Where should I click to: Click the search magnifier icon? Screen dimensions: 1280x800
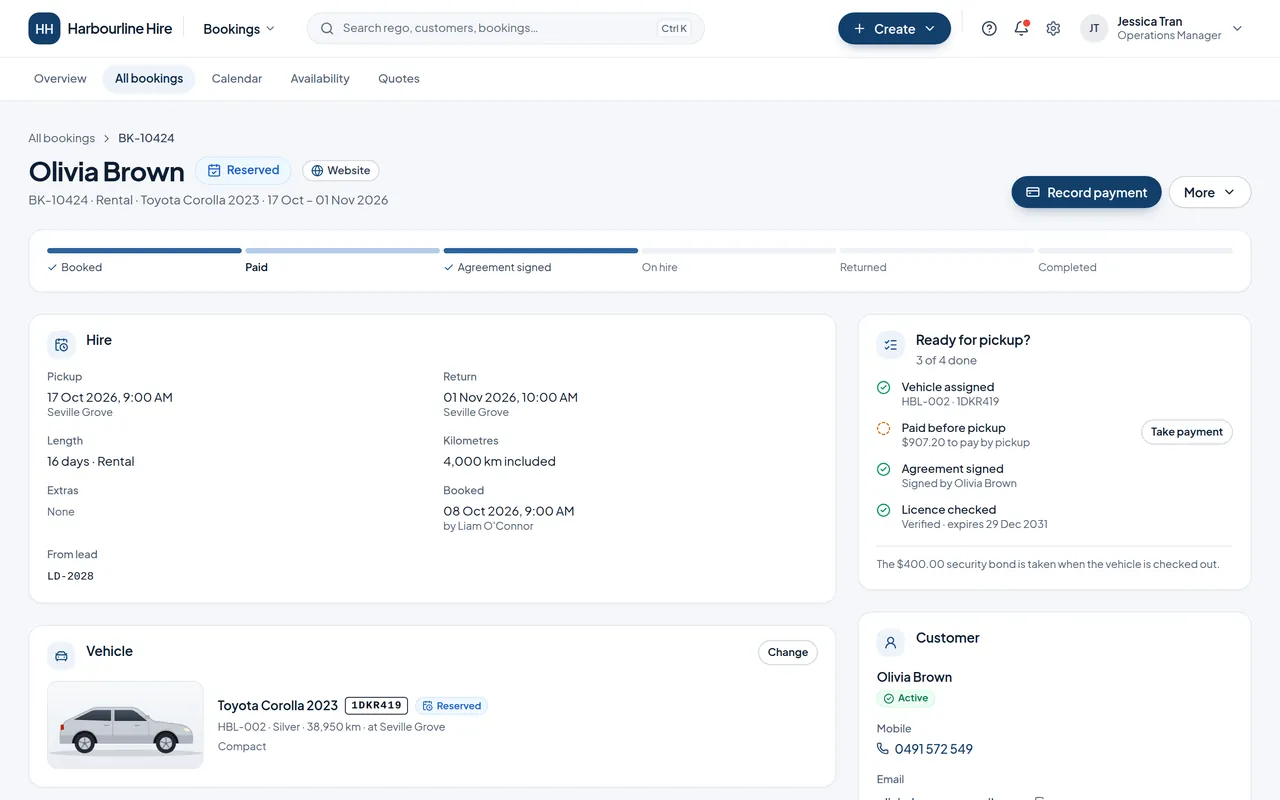(327, 29)
